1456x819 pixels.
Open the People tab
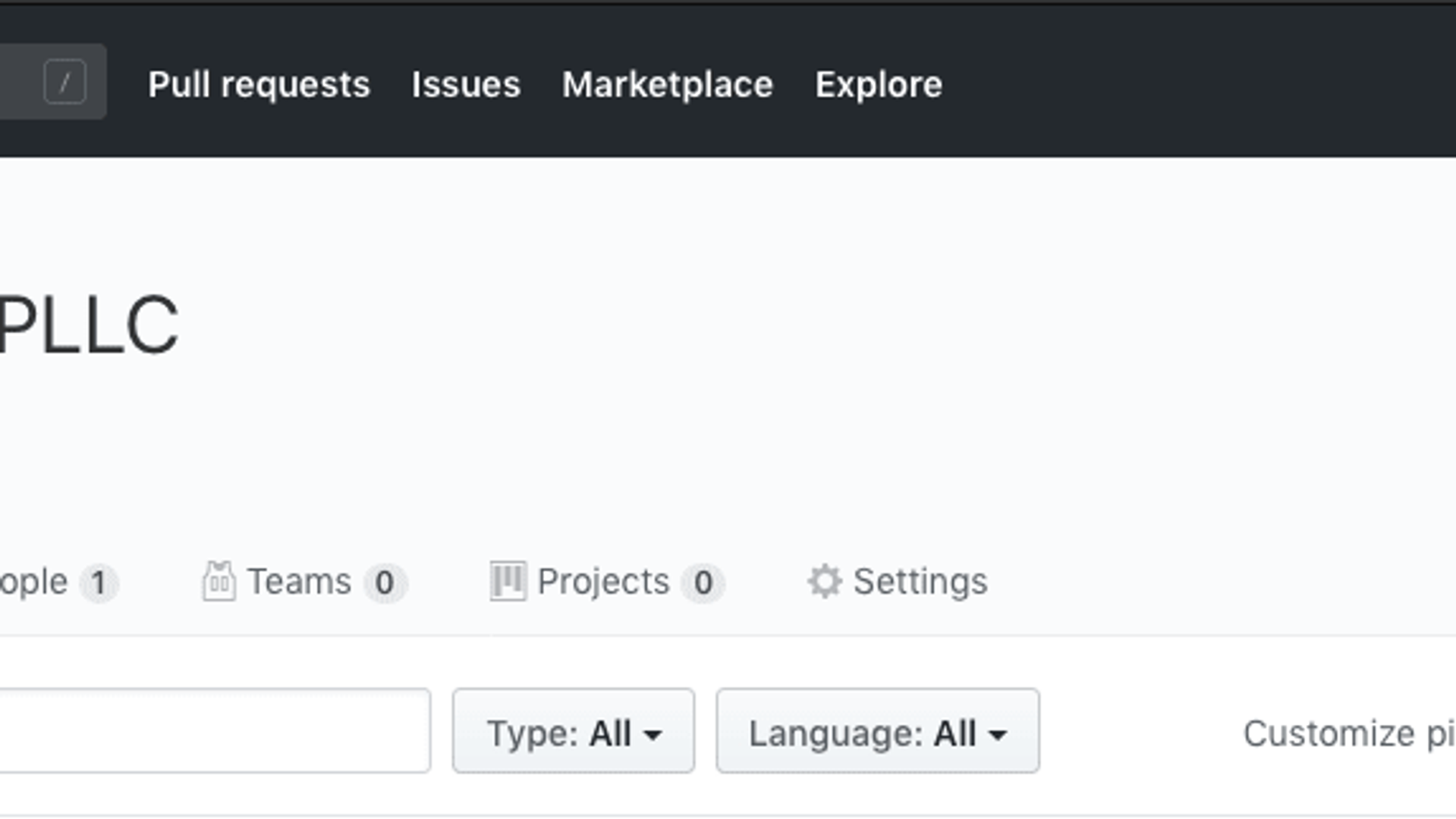coord(59,582)
